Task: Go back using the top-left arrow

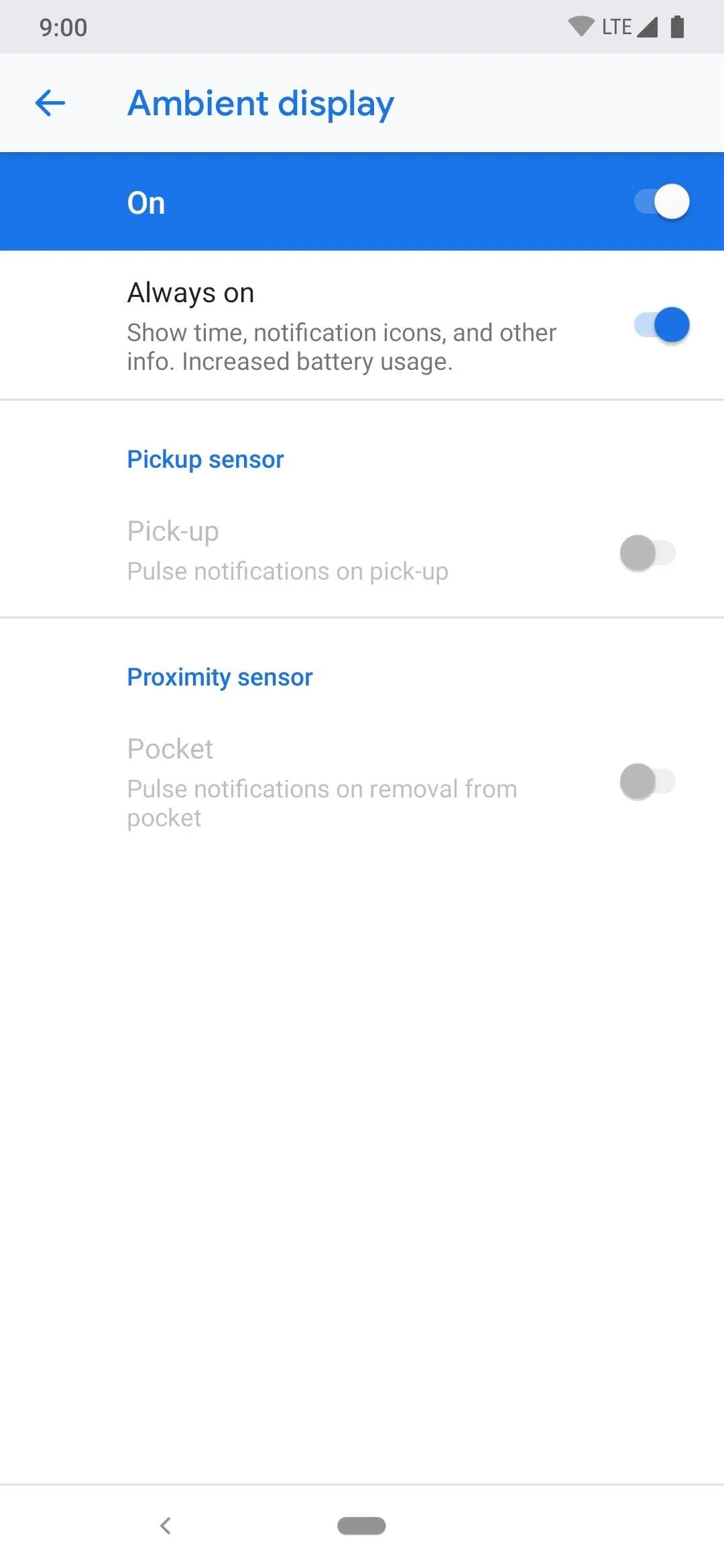Action: [x=50, y=103]
